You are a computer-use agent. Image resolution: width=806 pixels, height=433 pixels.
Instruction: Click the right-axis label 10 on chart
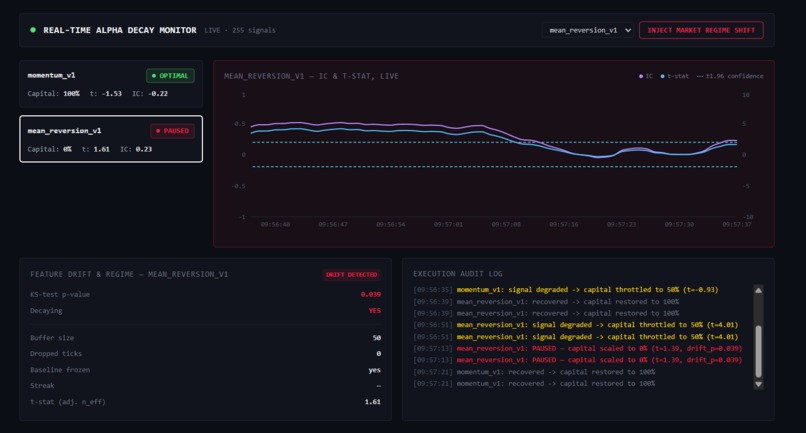[745, 95]
